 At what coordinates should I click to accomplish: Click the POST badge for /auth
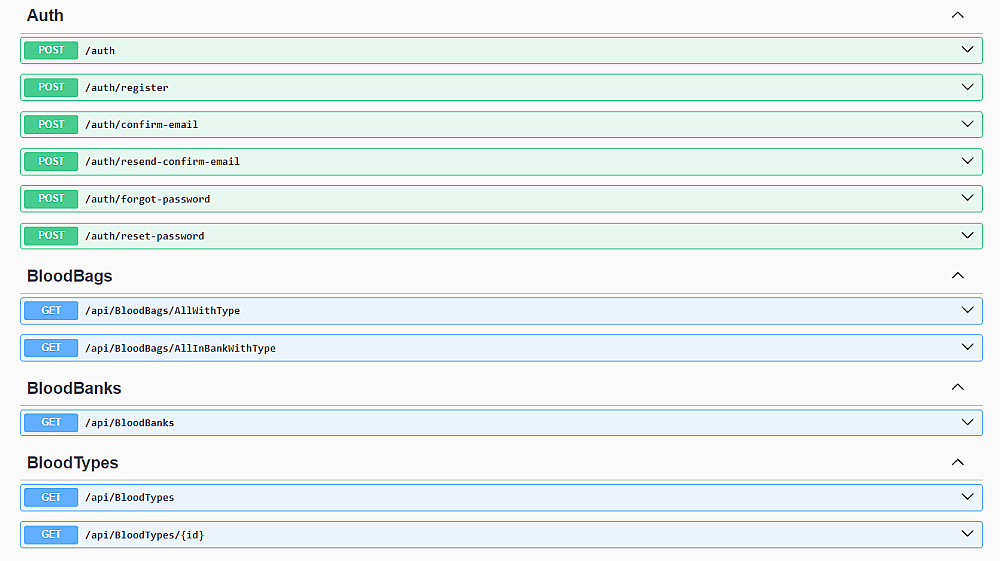[51, 50]
